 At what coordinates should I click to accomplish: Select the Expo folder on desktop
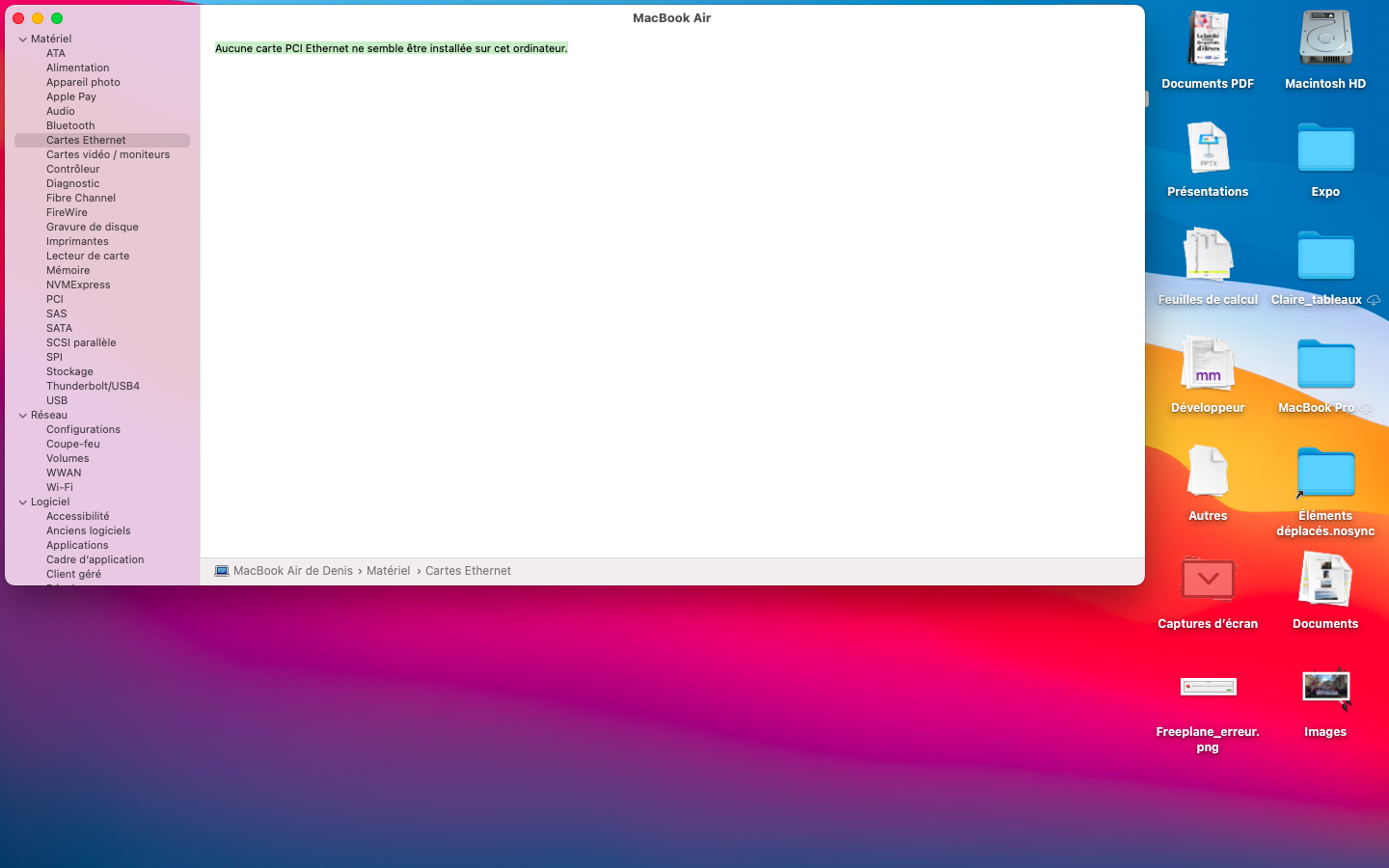[1325, 148]
